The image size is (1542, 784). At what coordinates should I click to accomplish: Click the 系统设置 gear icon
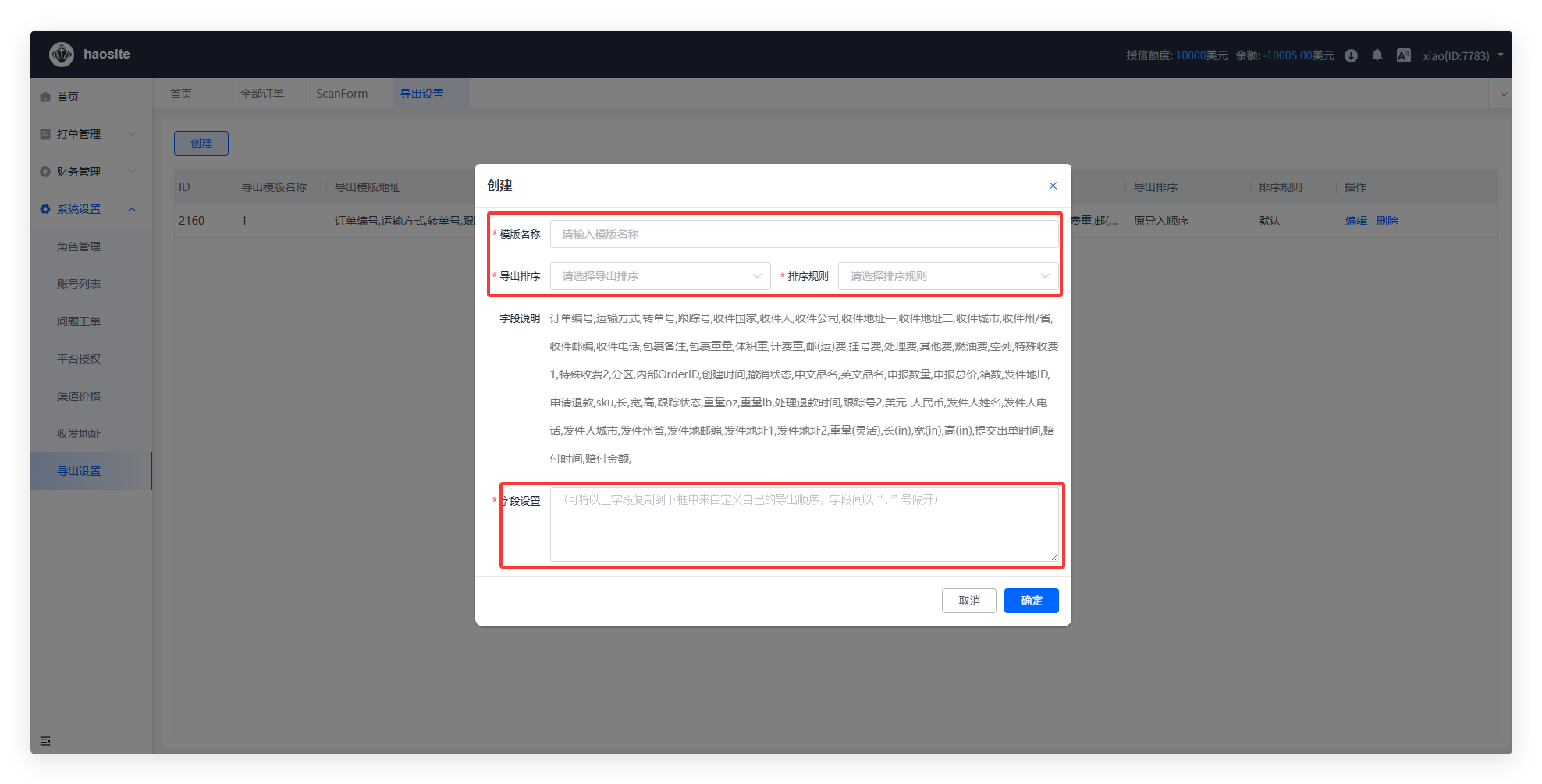pyautogui.click(x=45, y=209)
